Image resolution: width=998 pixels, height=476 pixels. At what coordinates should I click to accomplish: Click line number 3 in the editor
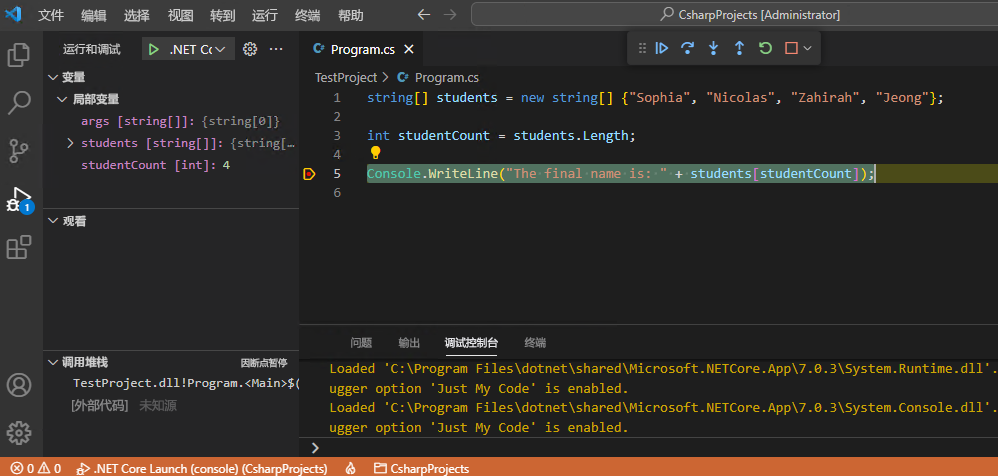[337, 136]
